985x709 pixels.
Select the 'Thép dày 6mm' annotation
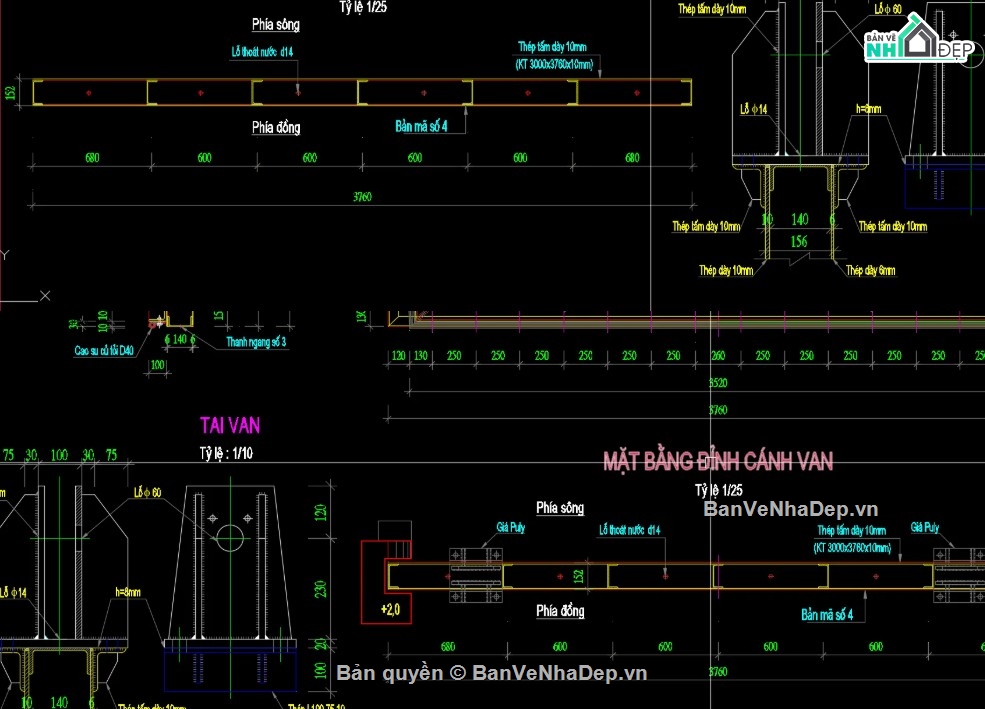click(x=870, y=271)
